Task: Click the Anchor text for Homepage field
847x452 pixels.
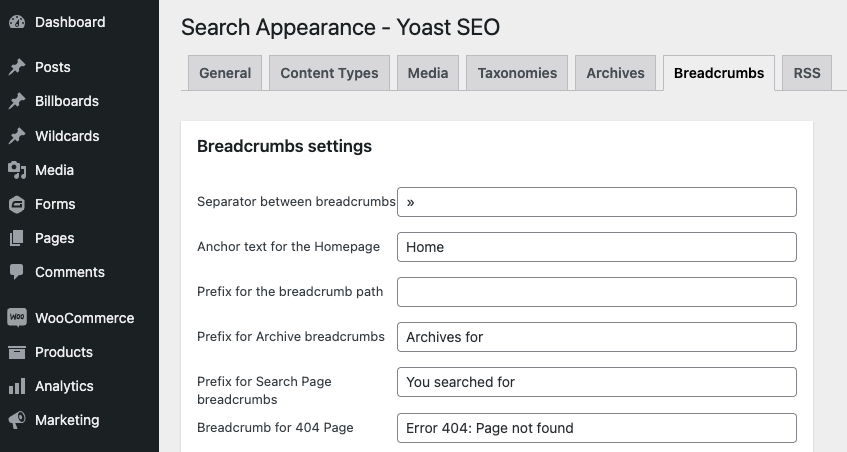Action: tap(596, 247)
